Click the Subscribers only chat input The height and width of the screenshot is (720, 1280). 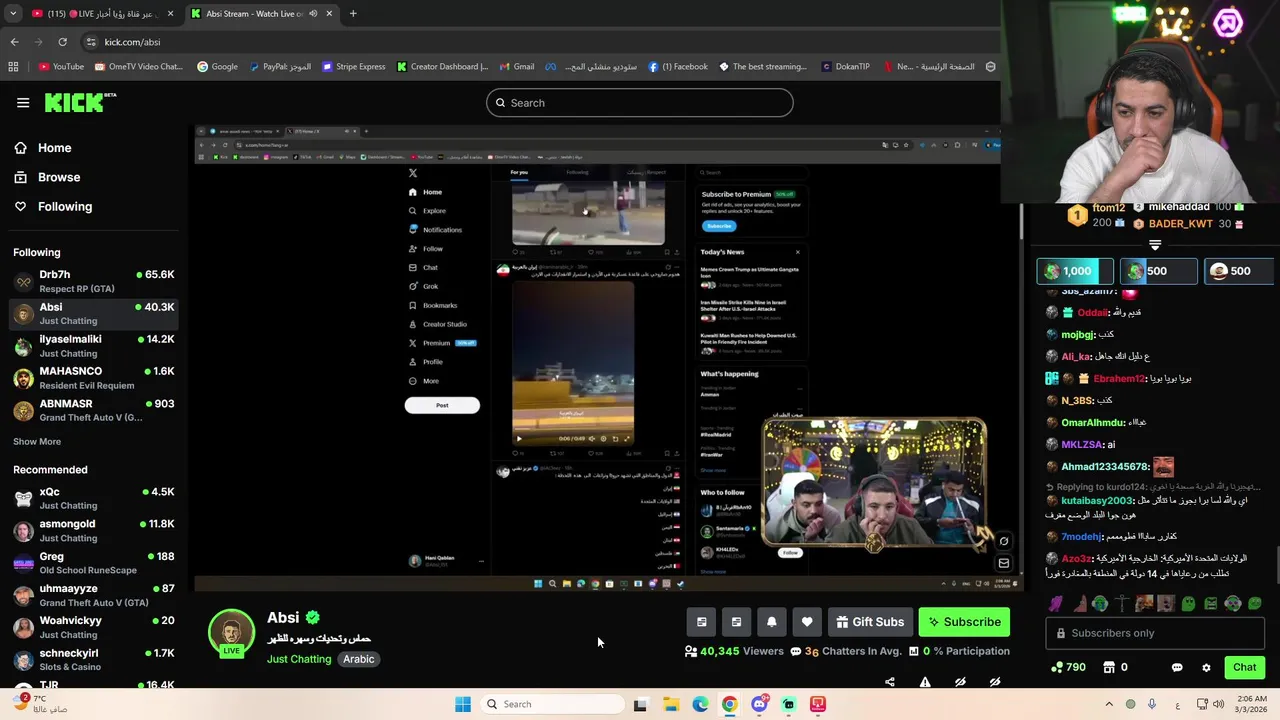(x=1155, y=633)
